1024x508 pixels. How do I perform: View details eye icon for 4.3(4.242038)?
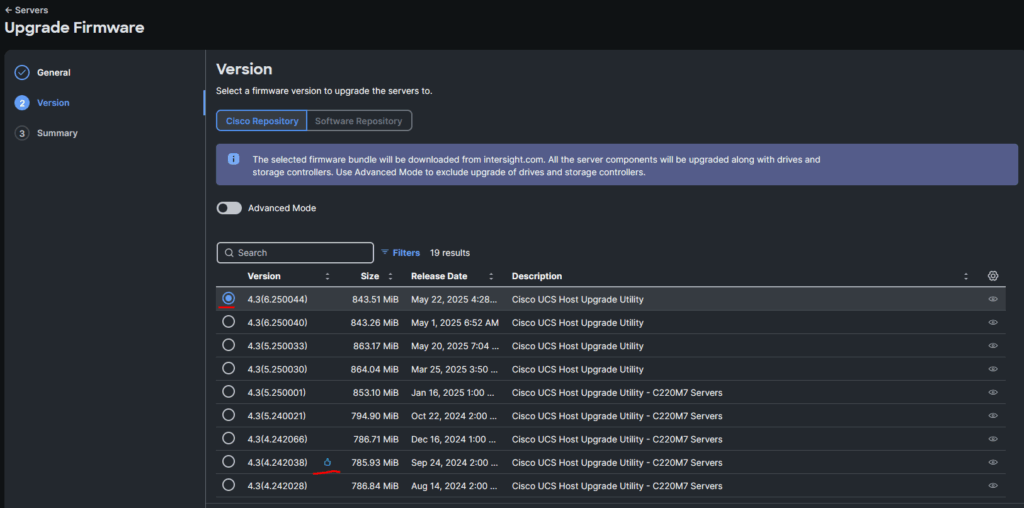[x=993, y=462]
